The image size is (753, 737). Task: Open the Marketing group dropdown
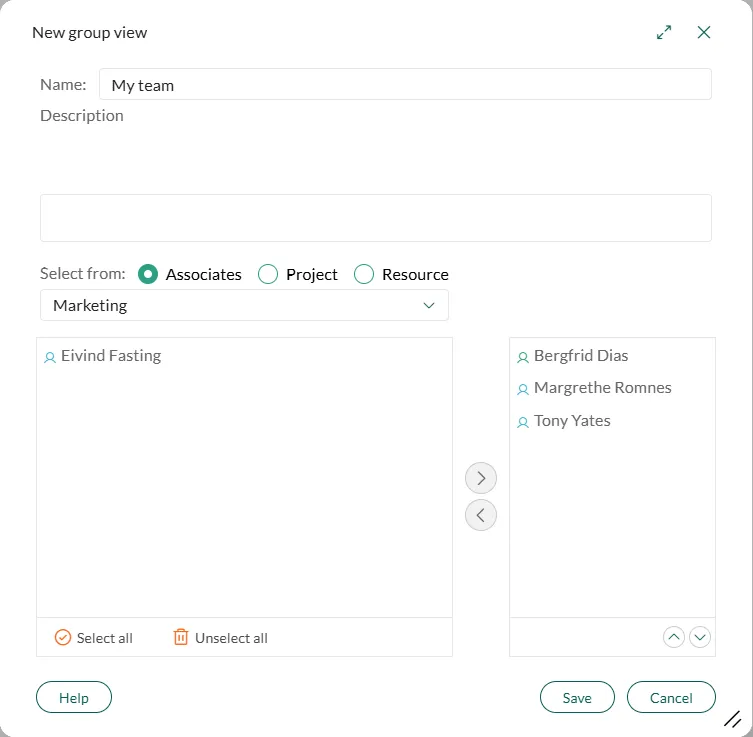tap(244, 305)
